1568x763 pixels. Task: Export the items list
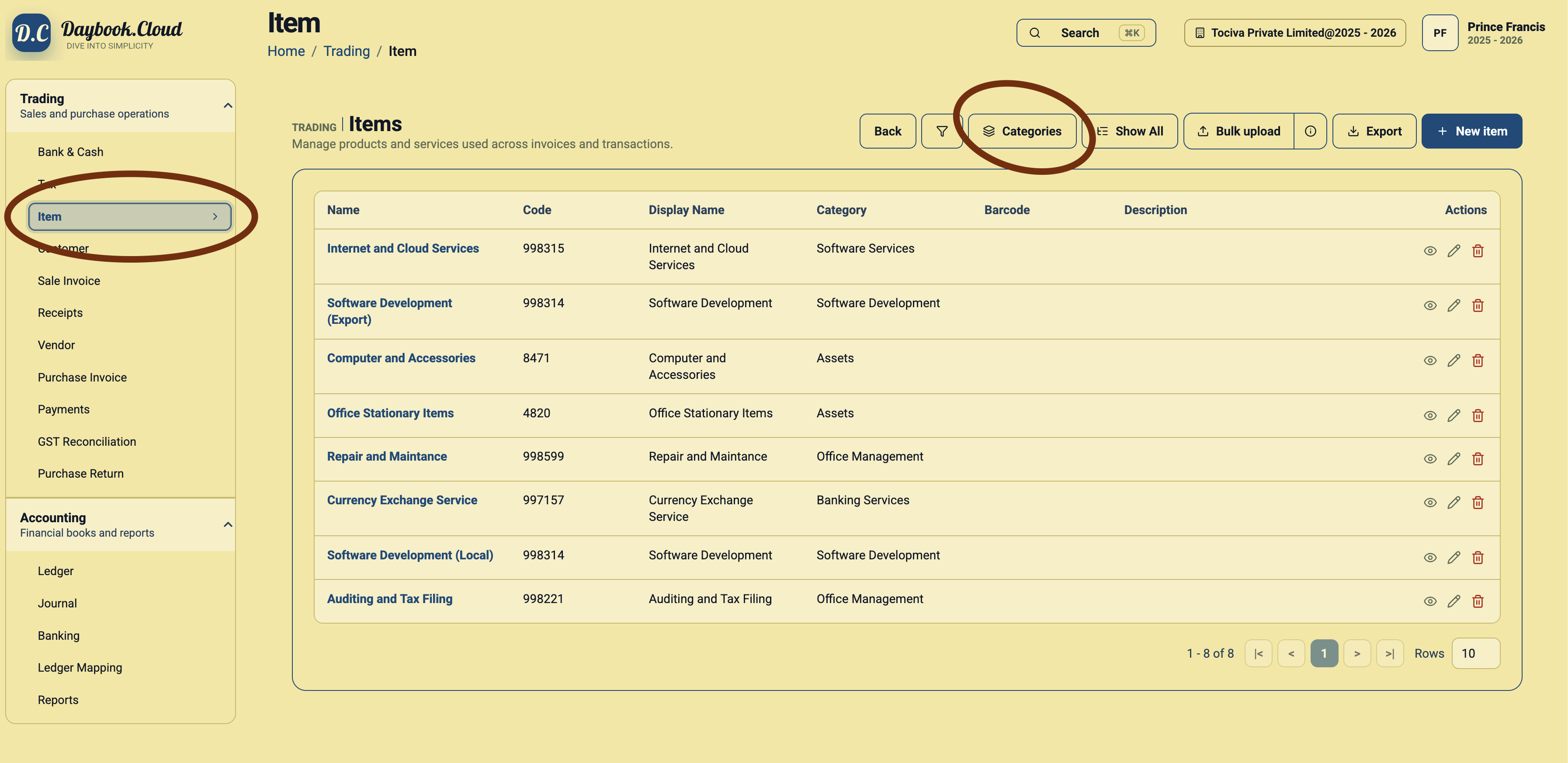click(x=1374, y=131)
